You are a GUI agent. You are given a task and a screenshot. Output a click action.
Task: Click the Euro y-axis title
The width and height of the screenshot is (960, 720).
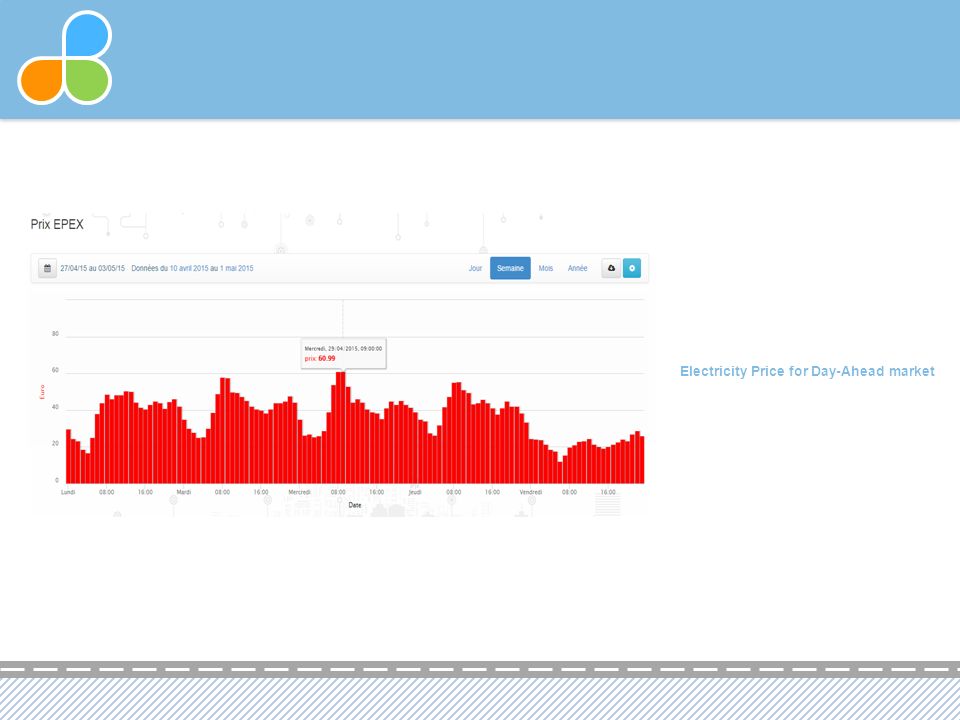pyautogui.click(x=42, y=392)
